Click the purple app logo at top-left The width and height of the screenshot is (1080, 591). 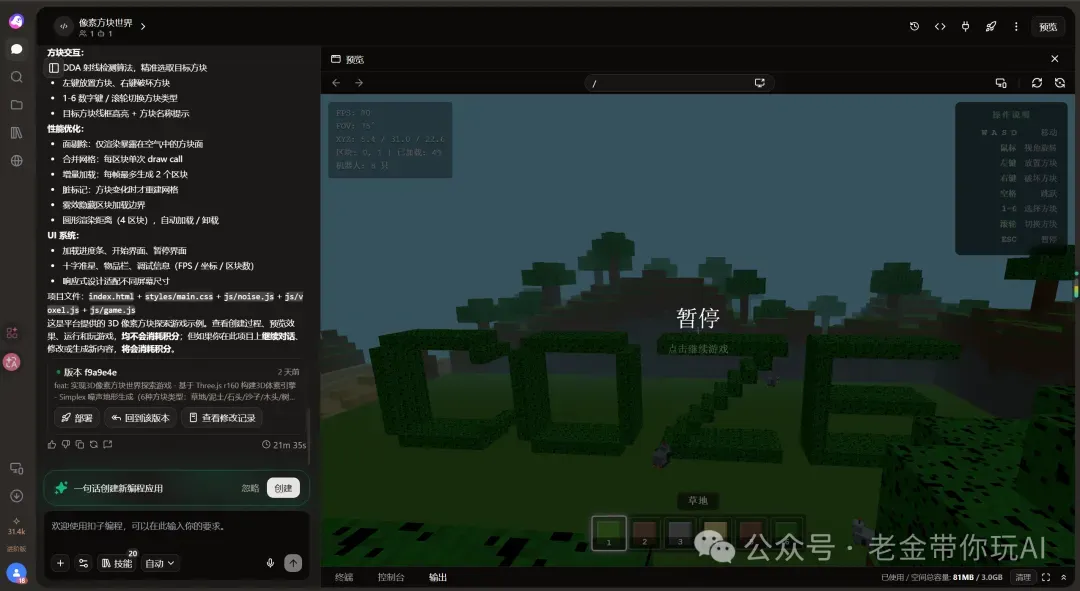(17, 21)
